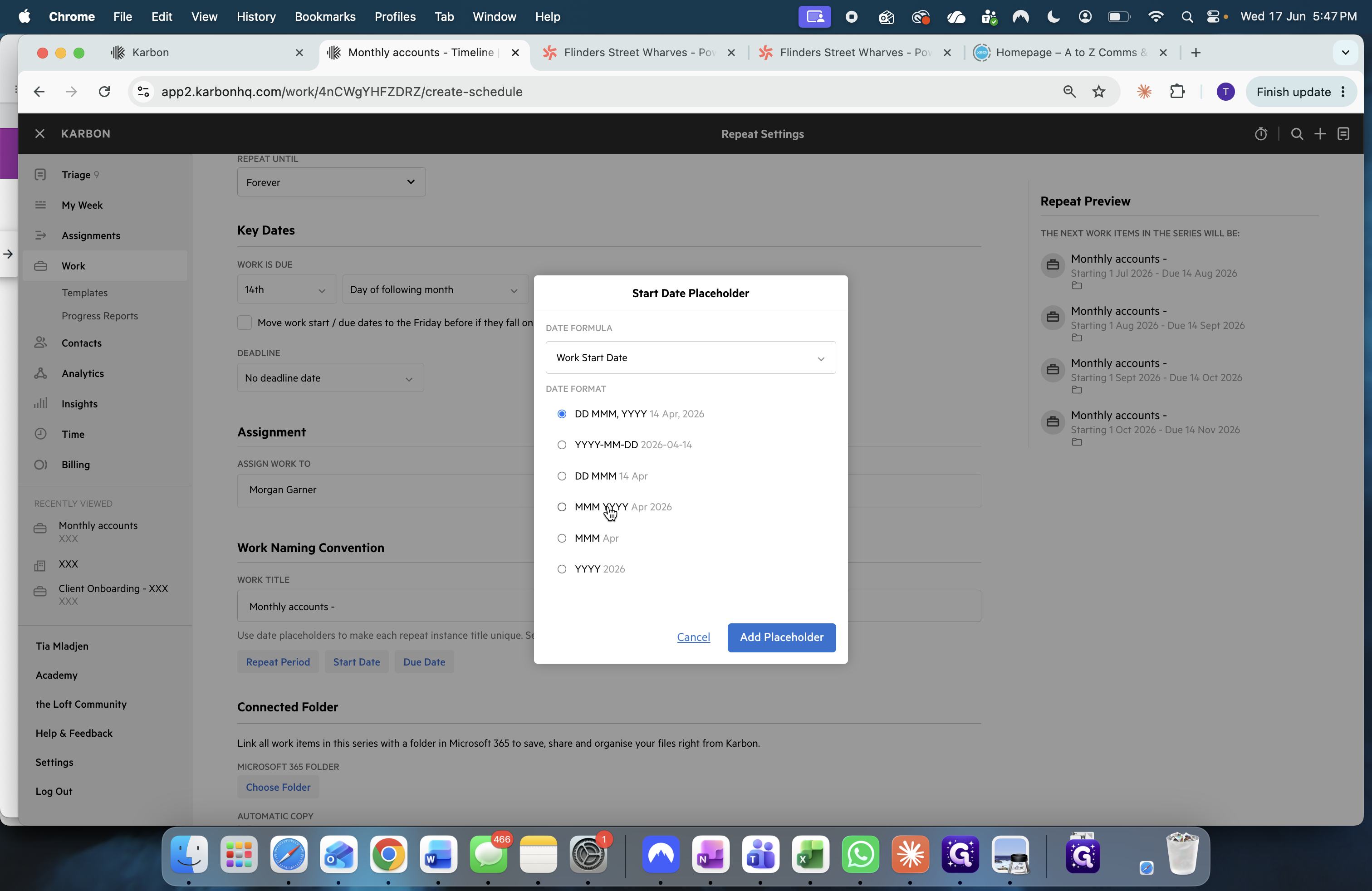Image resolution: width=1372 pixels, height=891 pixels.
Task: Open the 14th day dropdown
Action: coord(286,289)
